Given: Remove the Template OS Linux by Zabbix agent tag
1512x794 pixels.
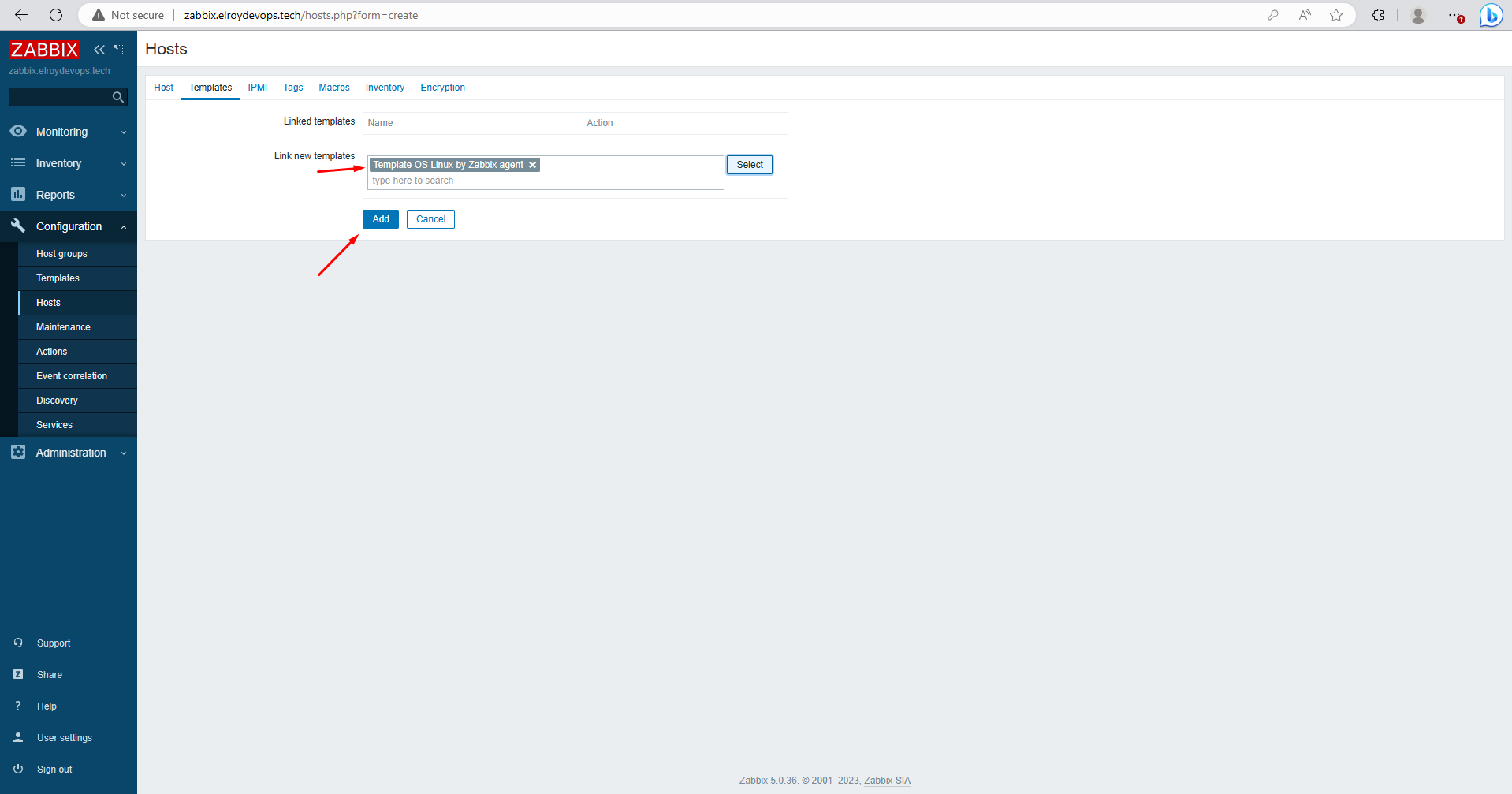Looking at the screenshot, I should point(533,165).
